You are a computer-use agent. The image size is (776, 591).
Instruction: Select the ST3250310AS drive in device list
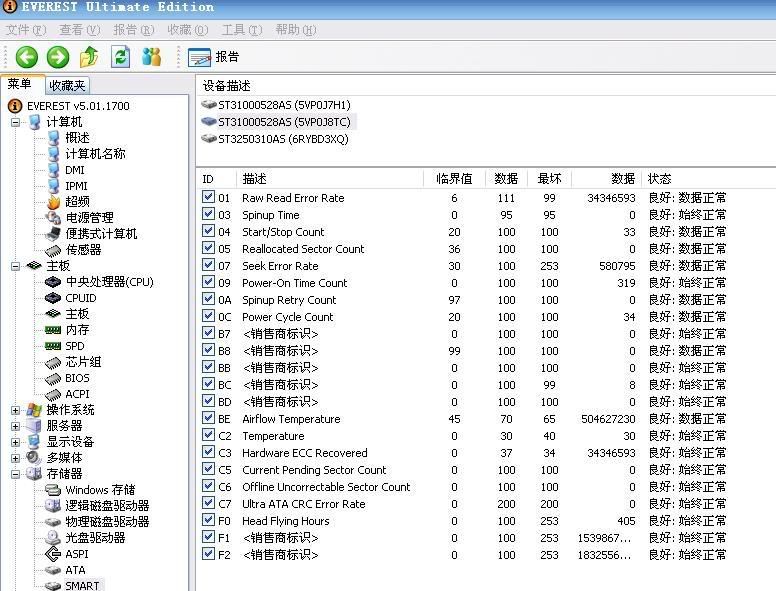pos(283,139)
